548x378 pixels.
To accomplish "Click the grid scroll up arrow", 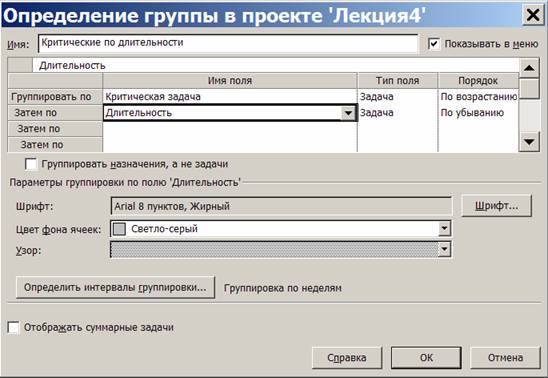I will pos(529,68).
